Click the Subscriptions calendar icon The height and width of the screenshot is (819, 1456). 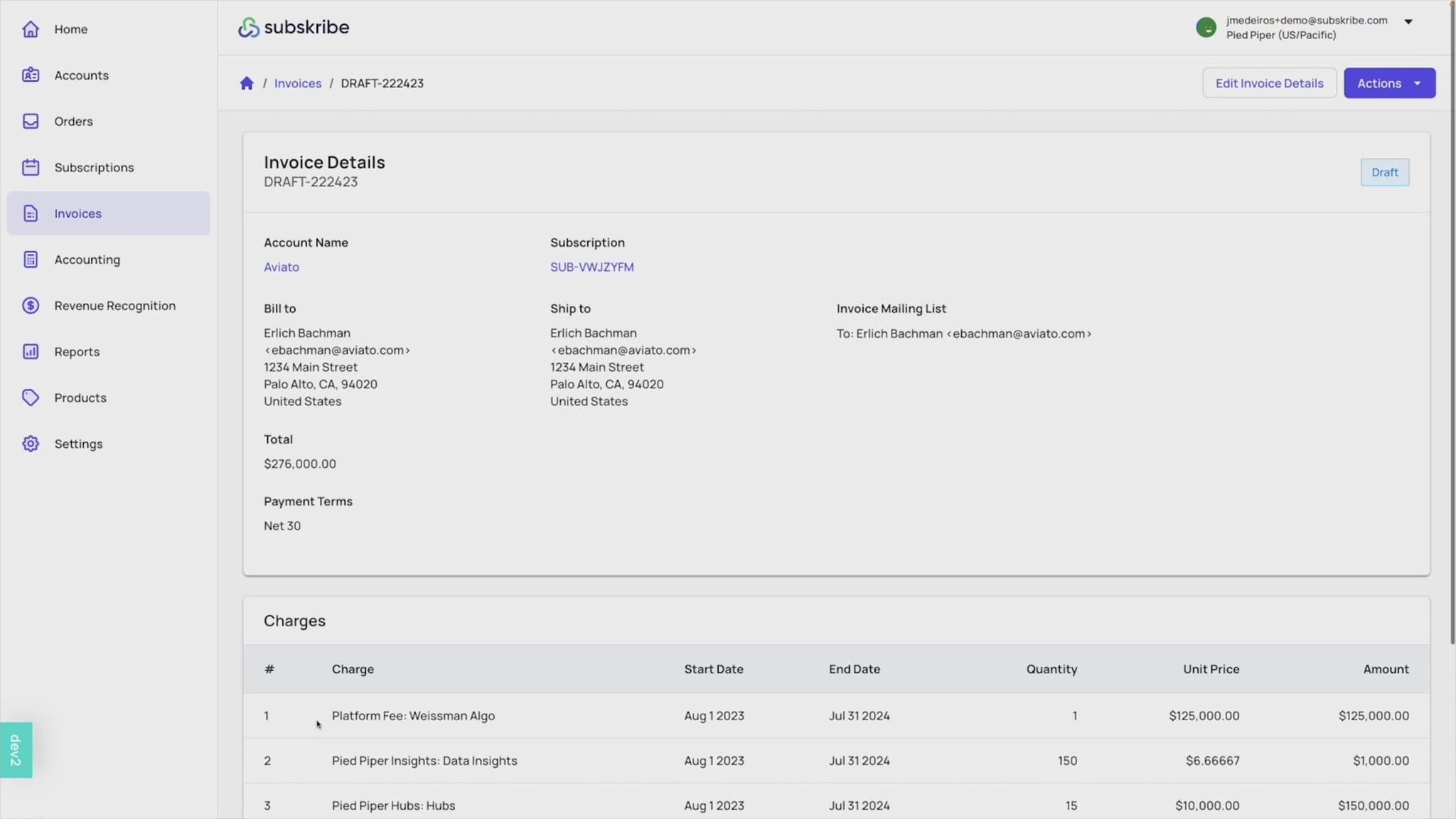click(31, 168)
